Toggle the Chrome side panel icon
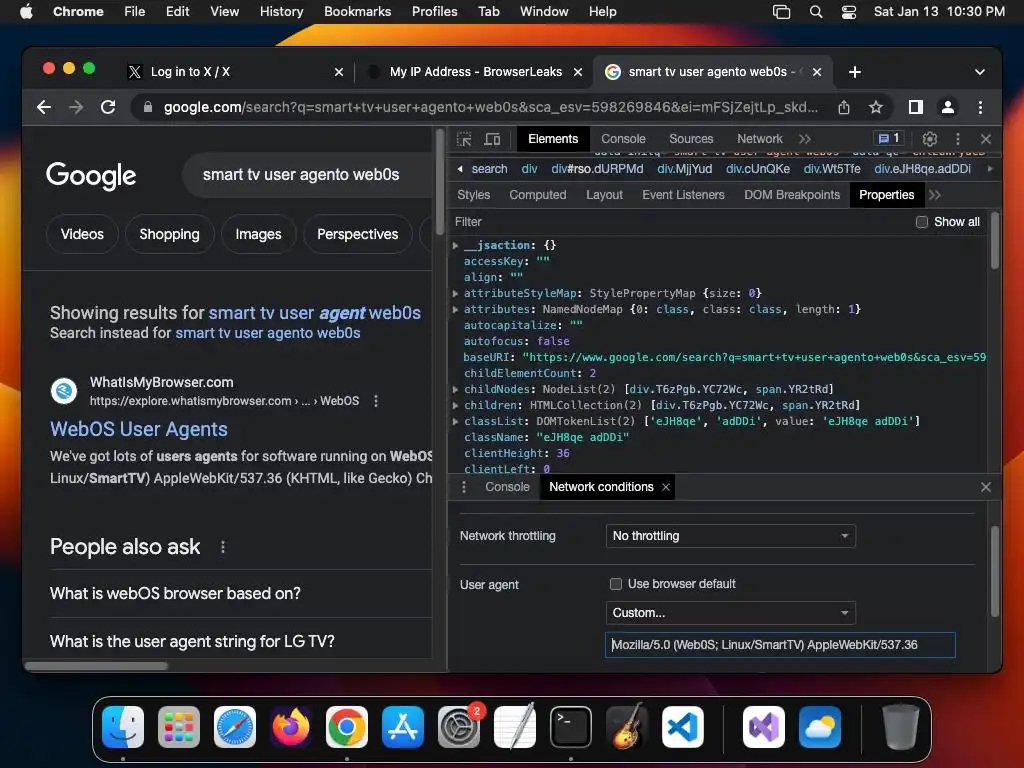Viewport: 1024px width, 768px height. click(916, 107)
